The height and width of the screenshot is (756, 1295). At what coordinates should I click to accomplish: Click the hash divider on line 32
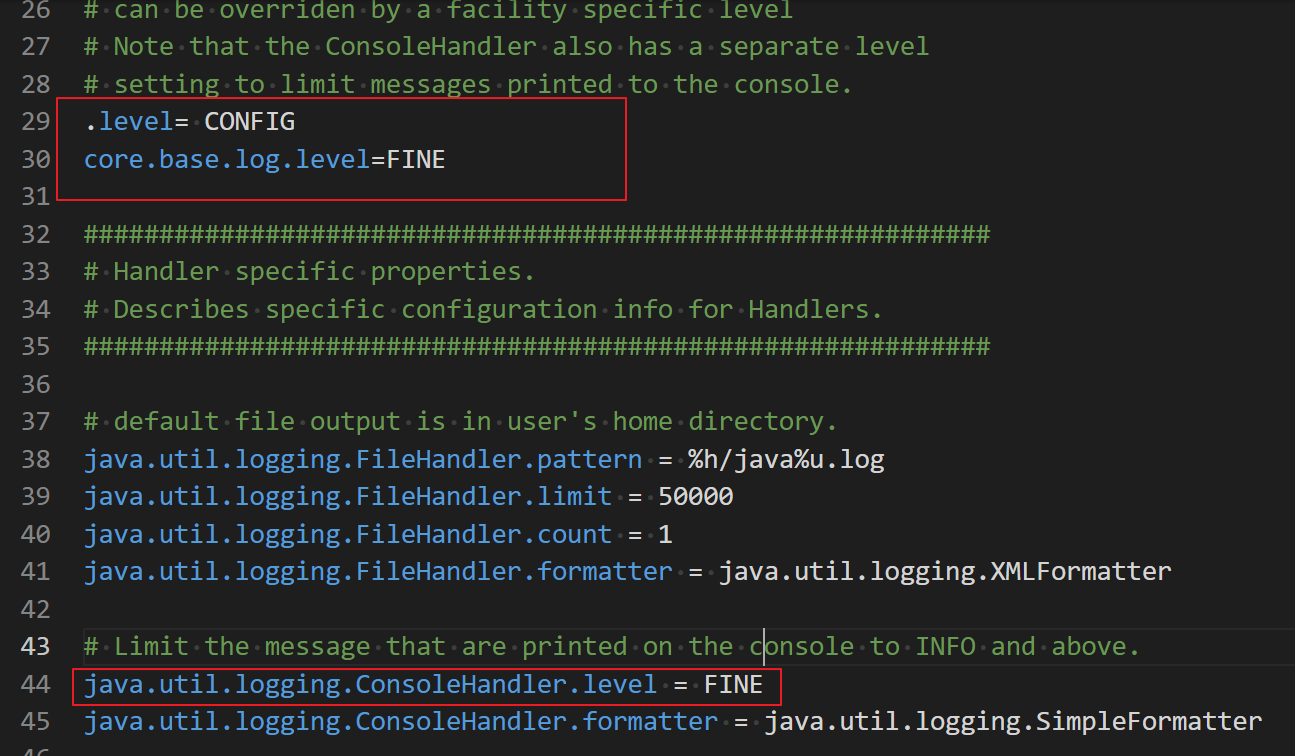[537, 234]
